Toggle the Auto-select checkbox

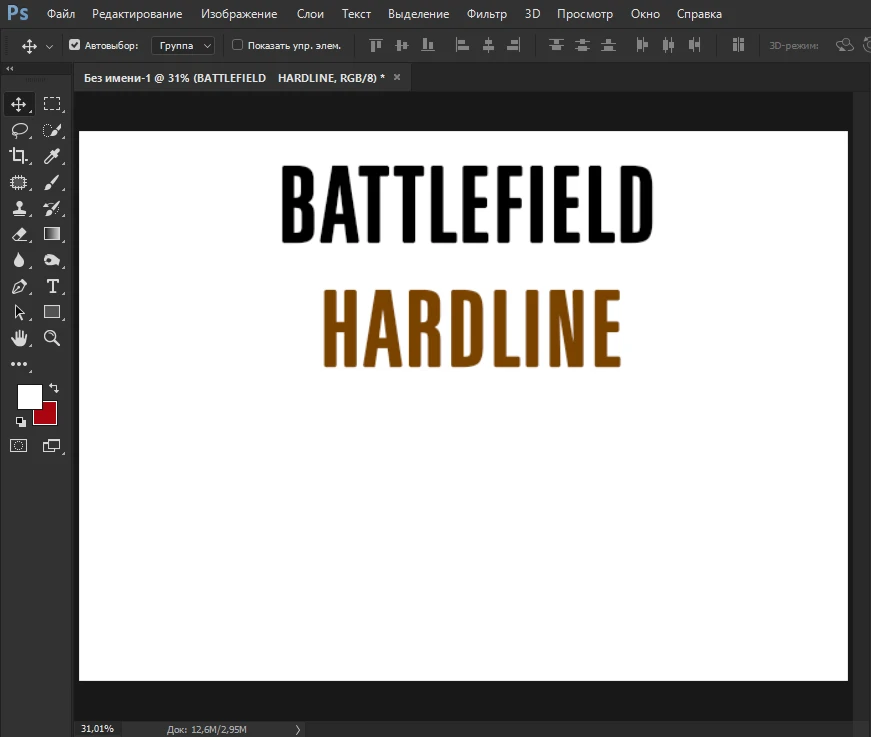point(74,44)
